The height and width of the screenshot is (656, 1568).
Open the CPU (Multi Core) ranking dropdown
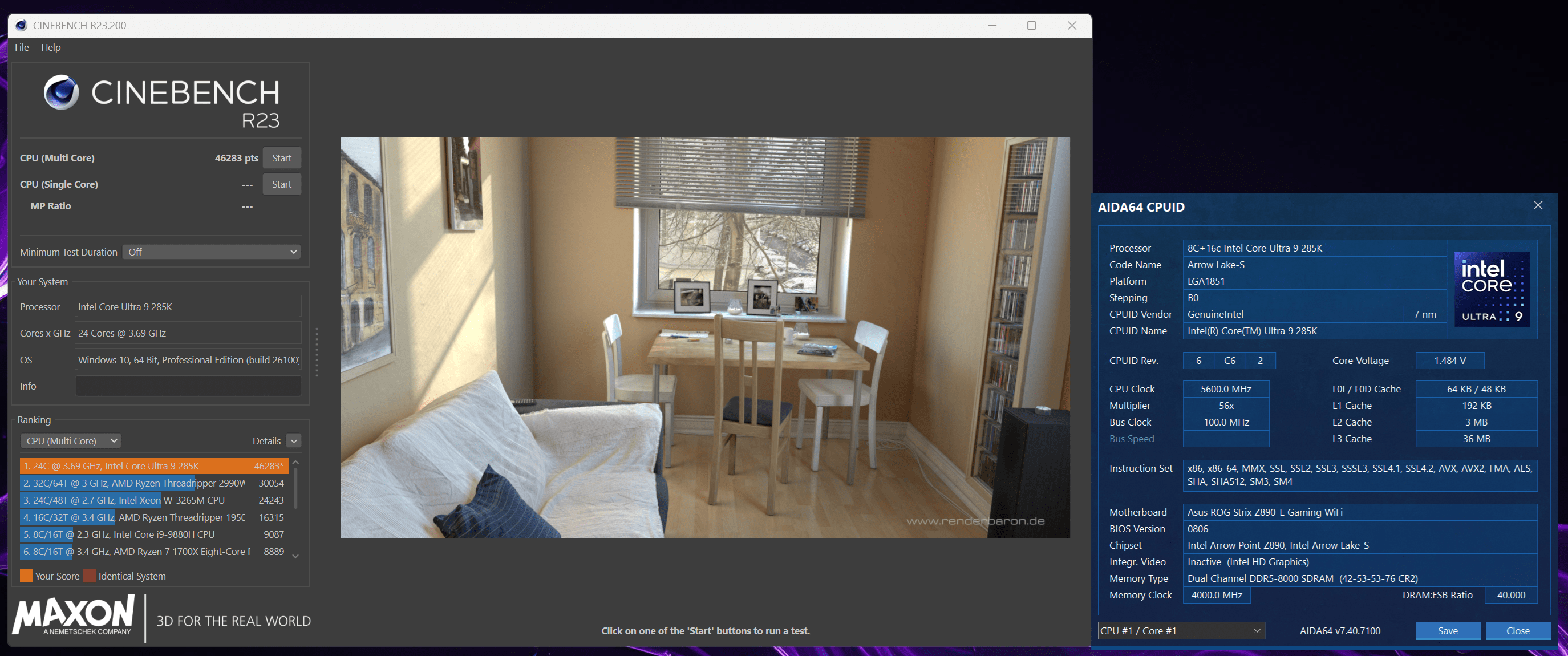[x=71, y=440]
